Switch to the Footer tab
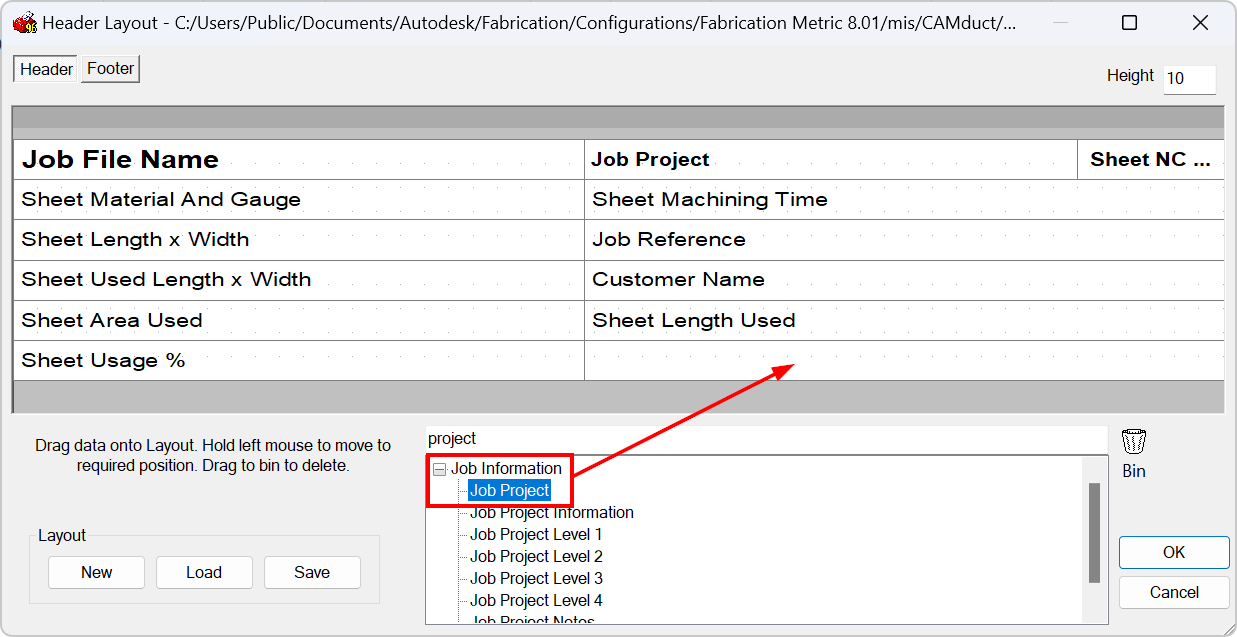This screenshot has width=1237, height=637. (110, 68)
